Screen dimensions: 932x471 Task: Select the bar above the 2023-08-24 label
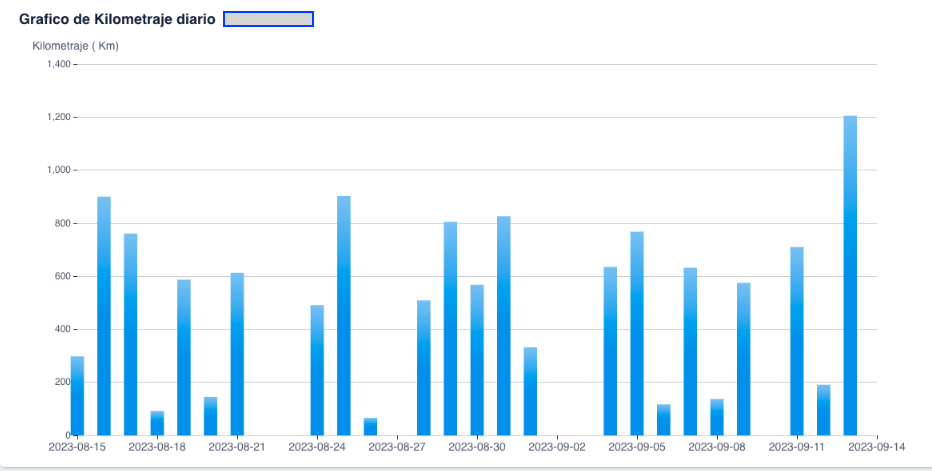(x=317, y=369)
